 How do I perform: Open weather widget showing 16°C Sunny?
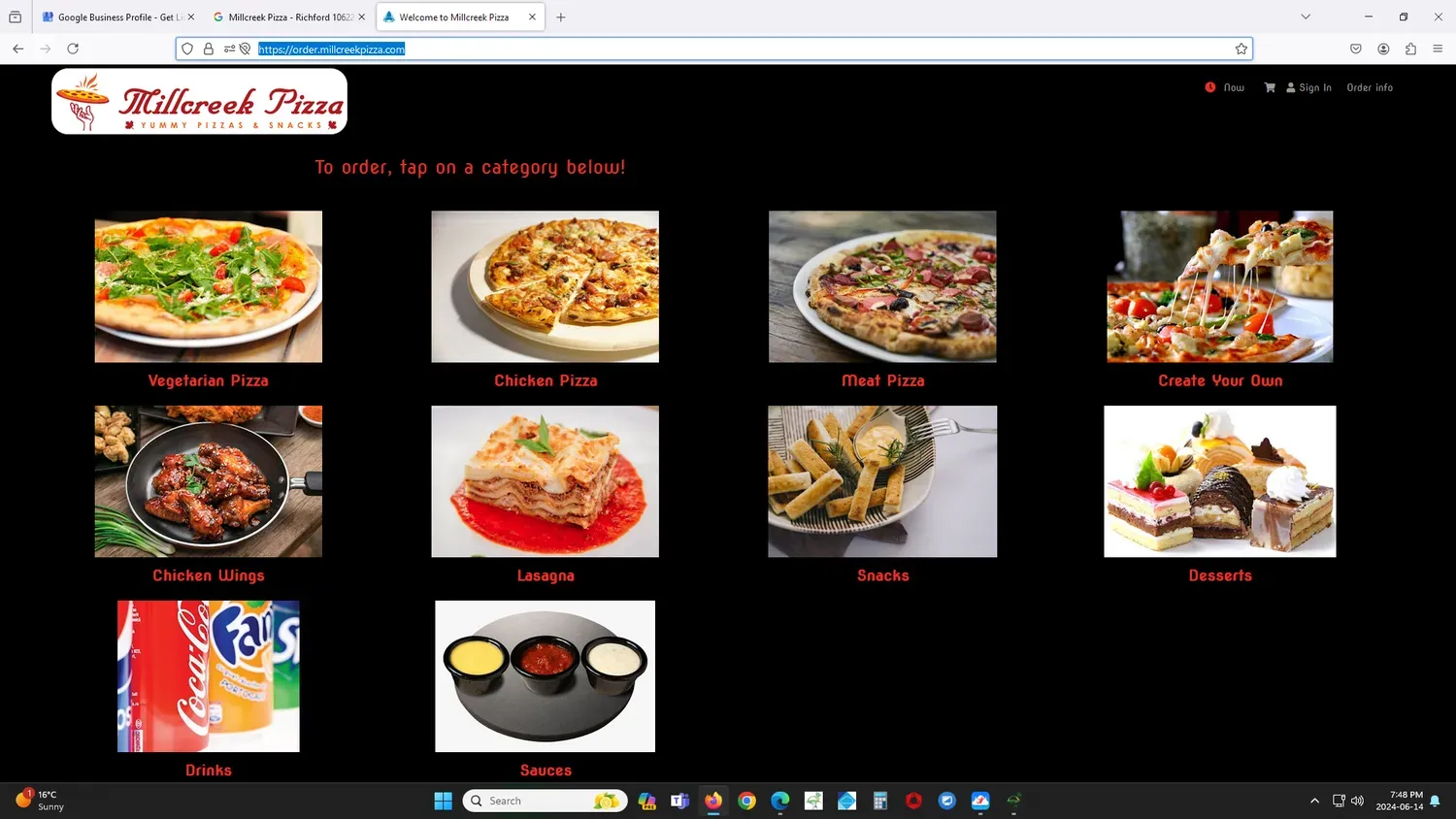coord(41,801)
